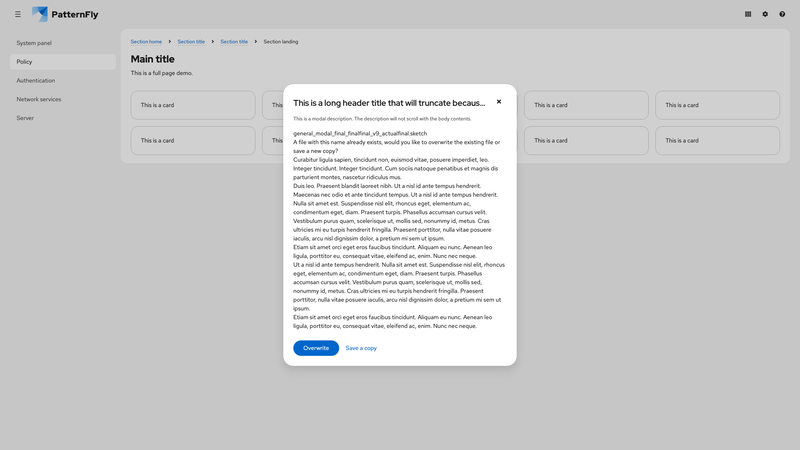
Task: Select the last card in the top row
Action: click(717, 105)
